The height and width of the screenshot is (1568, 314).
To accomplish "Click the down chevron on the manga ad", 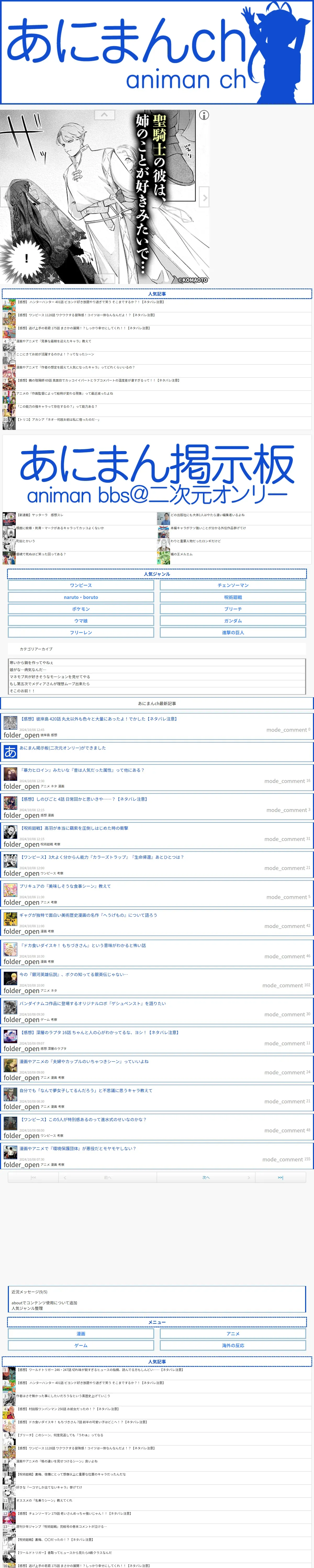I will (x=104, y=279).
